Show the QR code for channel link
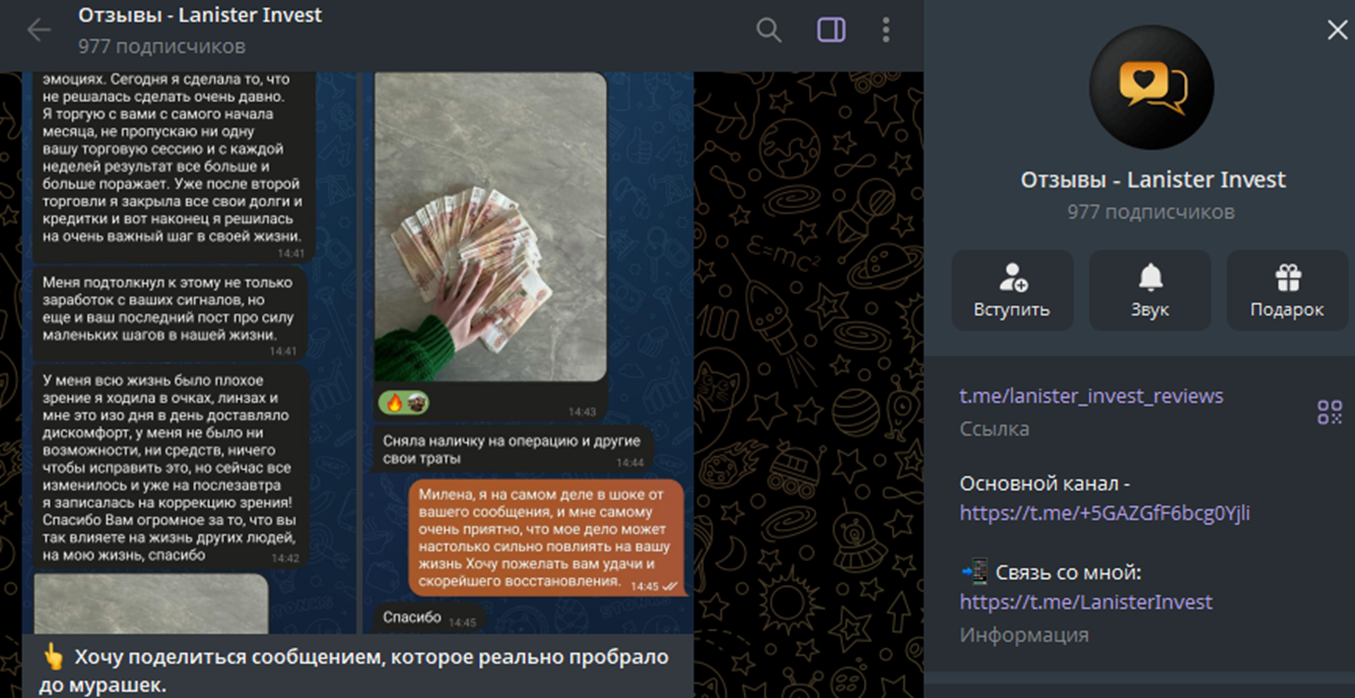1355x698 pixels. pos(1329,412)
